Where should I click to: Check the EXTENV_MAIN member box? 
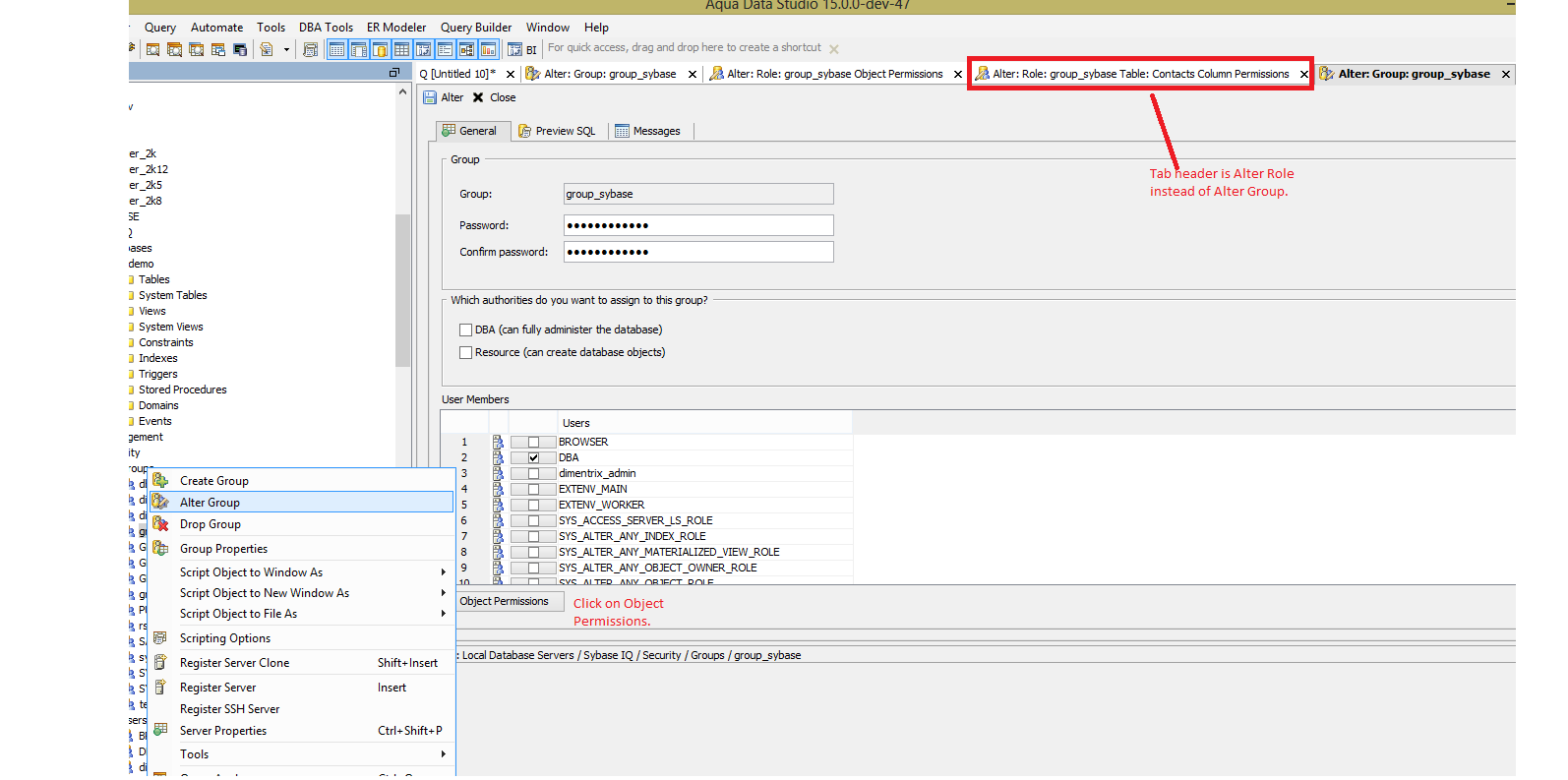tap(534, 489)
